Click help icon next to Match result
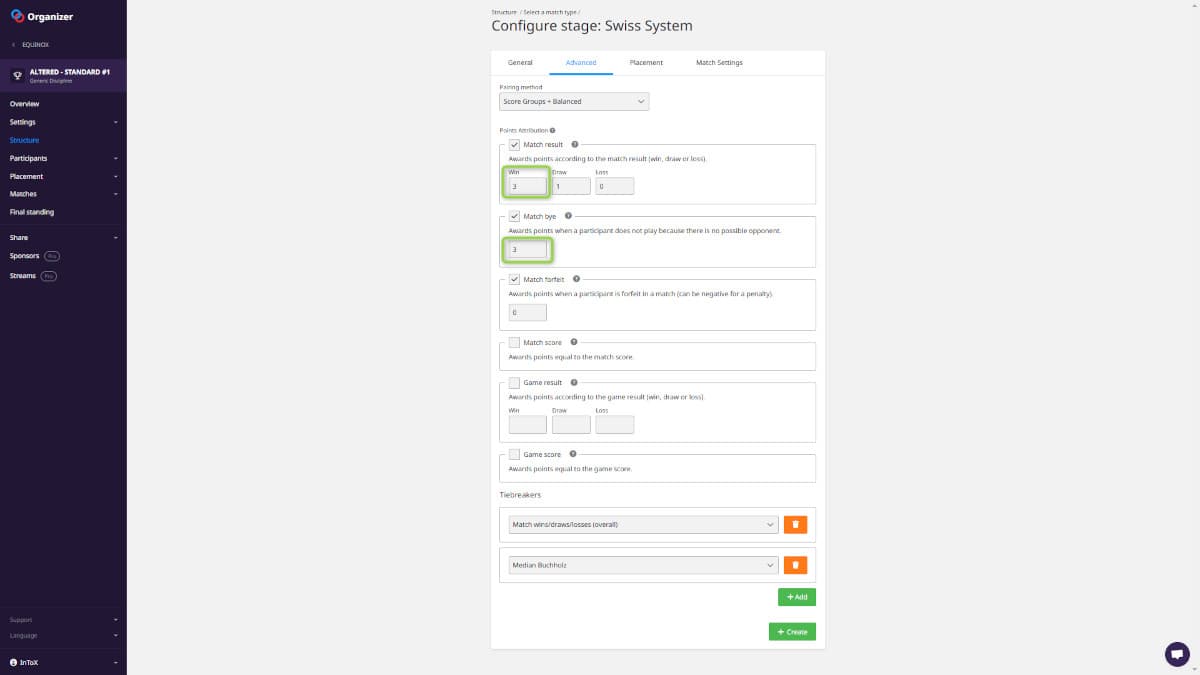Viewport: 1200px width, 675px height. point(575,145)
